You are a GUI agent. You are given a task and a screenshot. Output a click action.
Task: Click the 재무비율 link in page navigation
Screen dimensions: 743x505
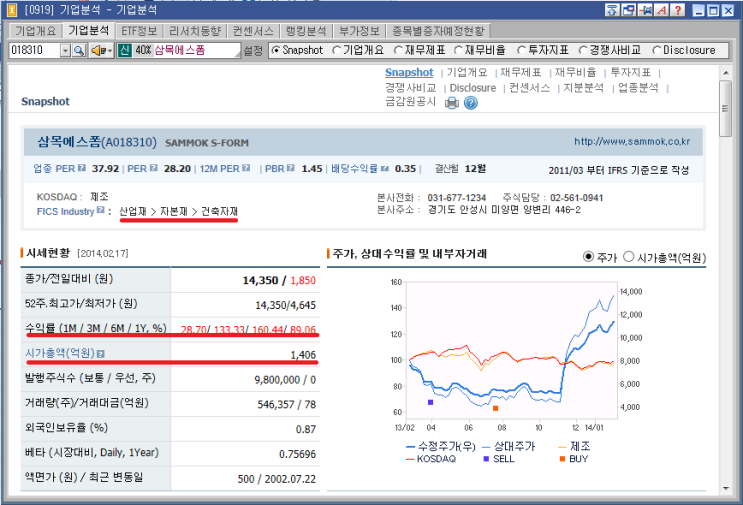(x=575, y=72)
